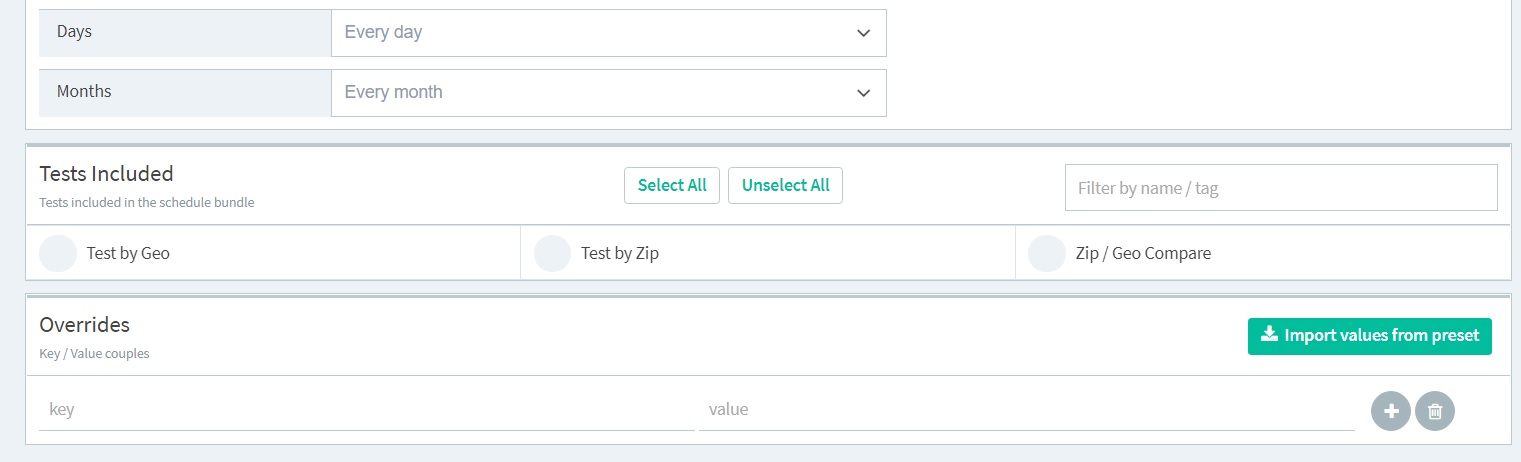Toggle the Test by Geo circle

[58, 253]
